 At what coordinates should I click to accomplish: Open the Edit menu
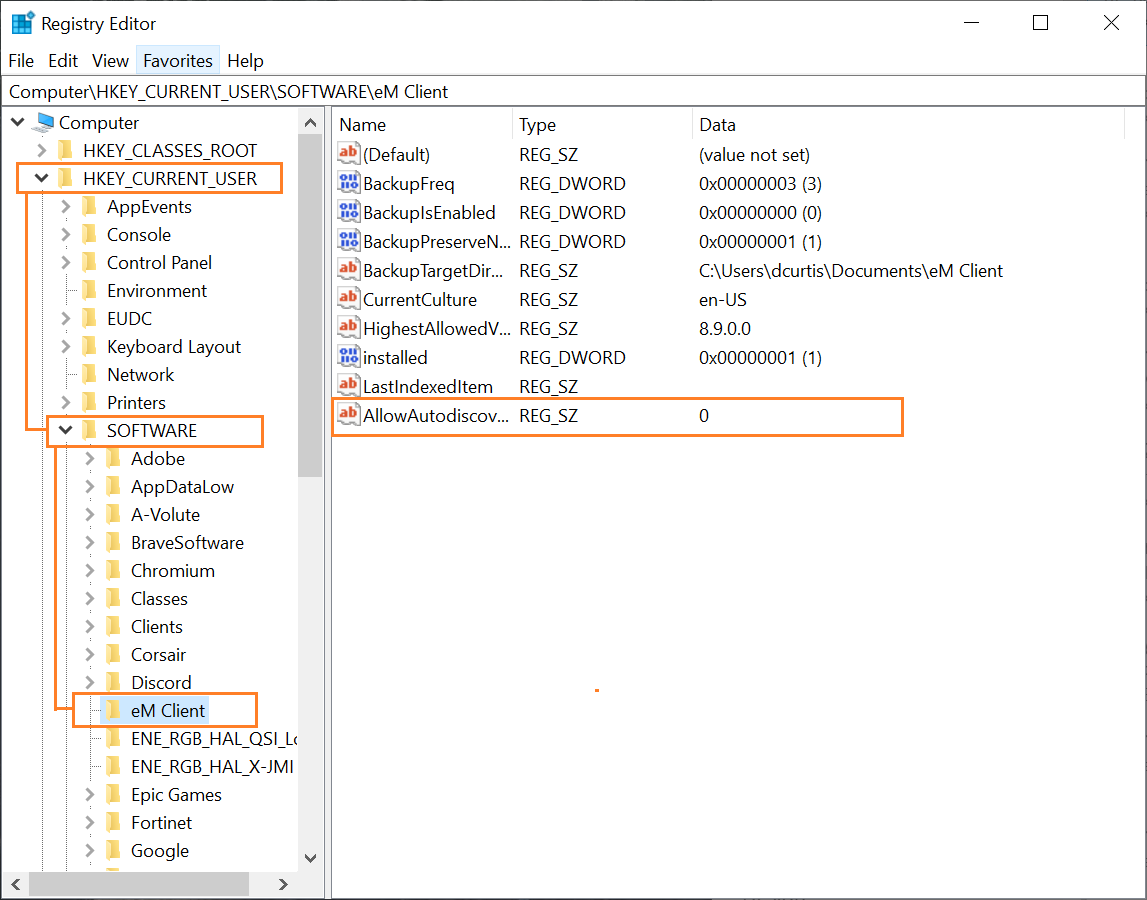pos(63,61)
